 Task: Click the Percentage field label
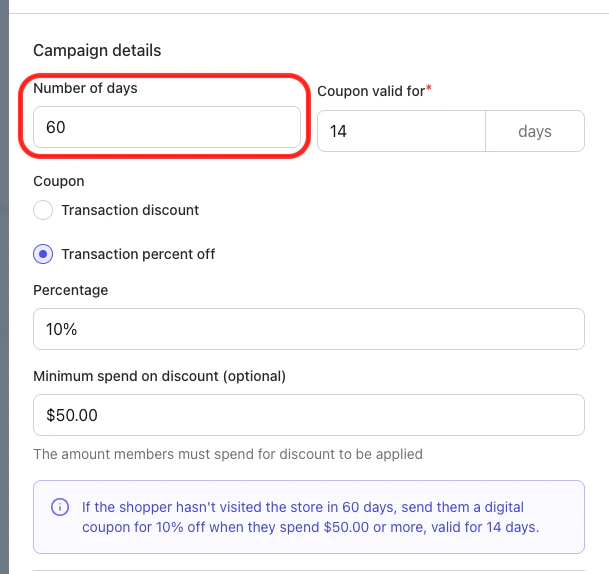pyautogui.click(x=70, y=290)
